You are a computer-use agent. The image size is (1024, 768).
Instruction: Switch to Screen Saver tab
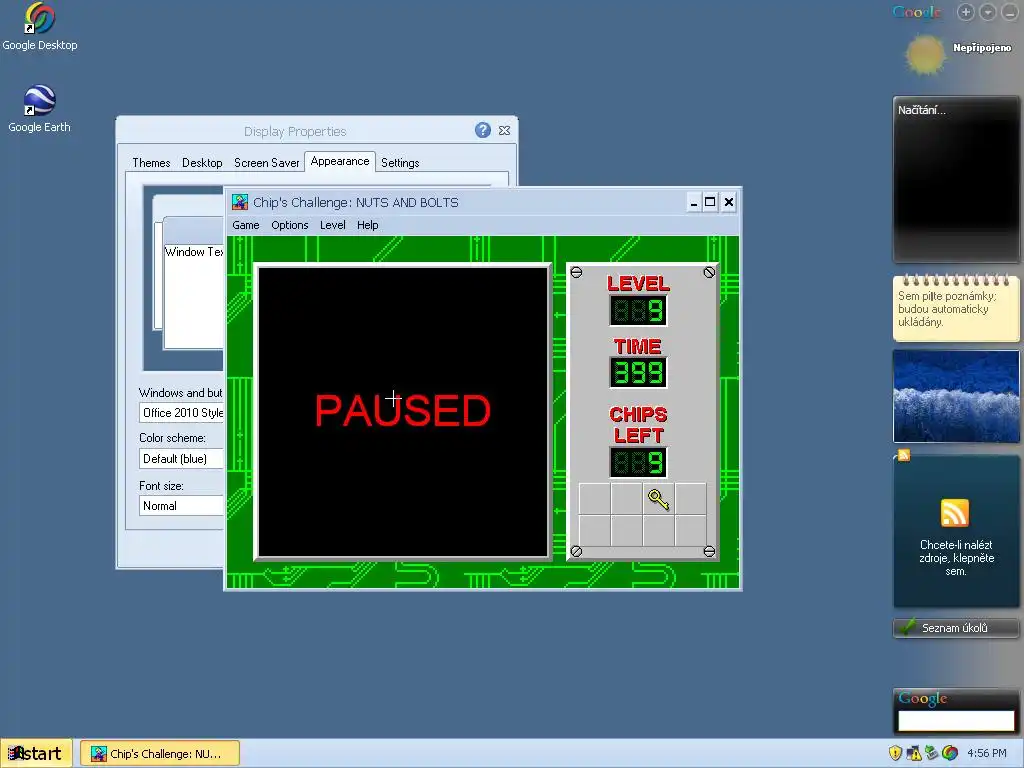pyautogui.click(x=266, y=163)
